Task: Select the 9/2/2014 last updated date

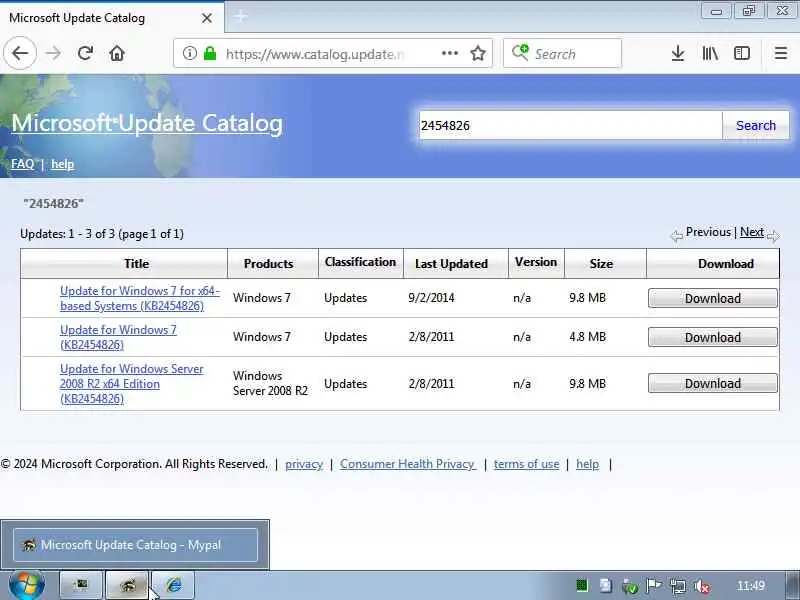Action: coord(431,297)
